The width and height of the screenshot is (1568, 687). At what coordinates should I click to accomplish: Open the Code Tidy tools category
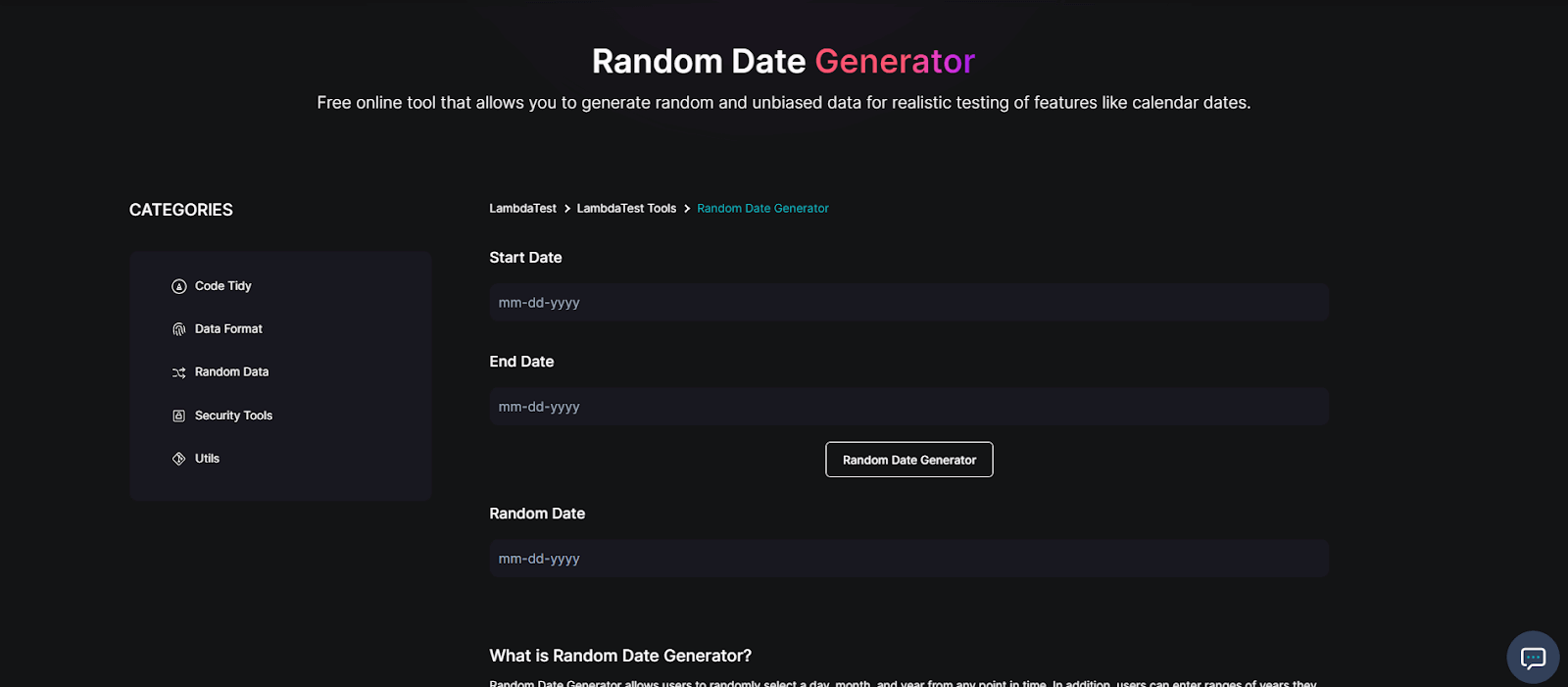point(222,285)
